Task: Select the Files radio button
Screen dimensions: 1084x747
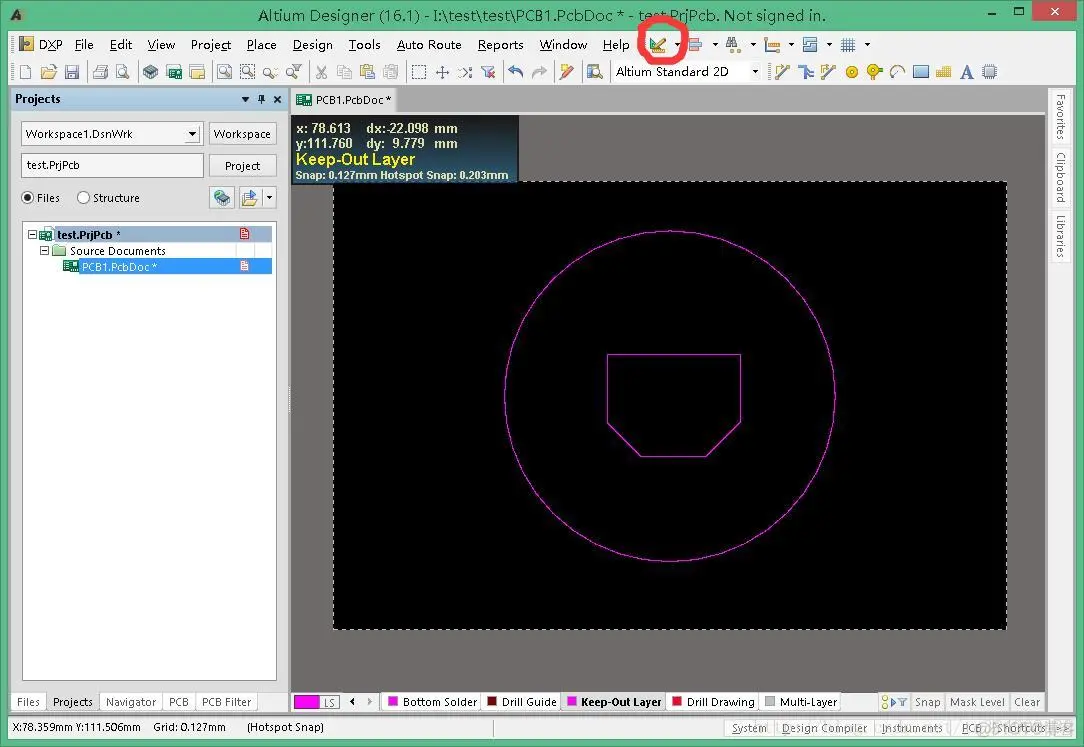Action: click(x=28, y=198)
